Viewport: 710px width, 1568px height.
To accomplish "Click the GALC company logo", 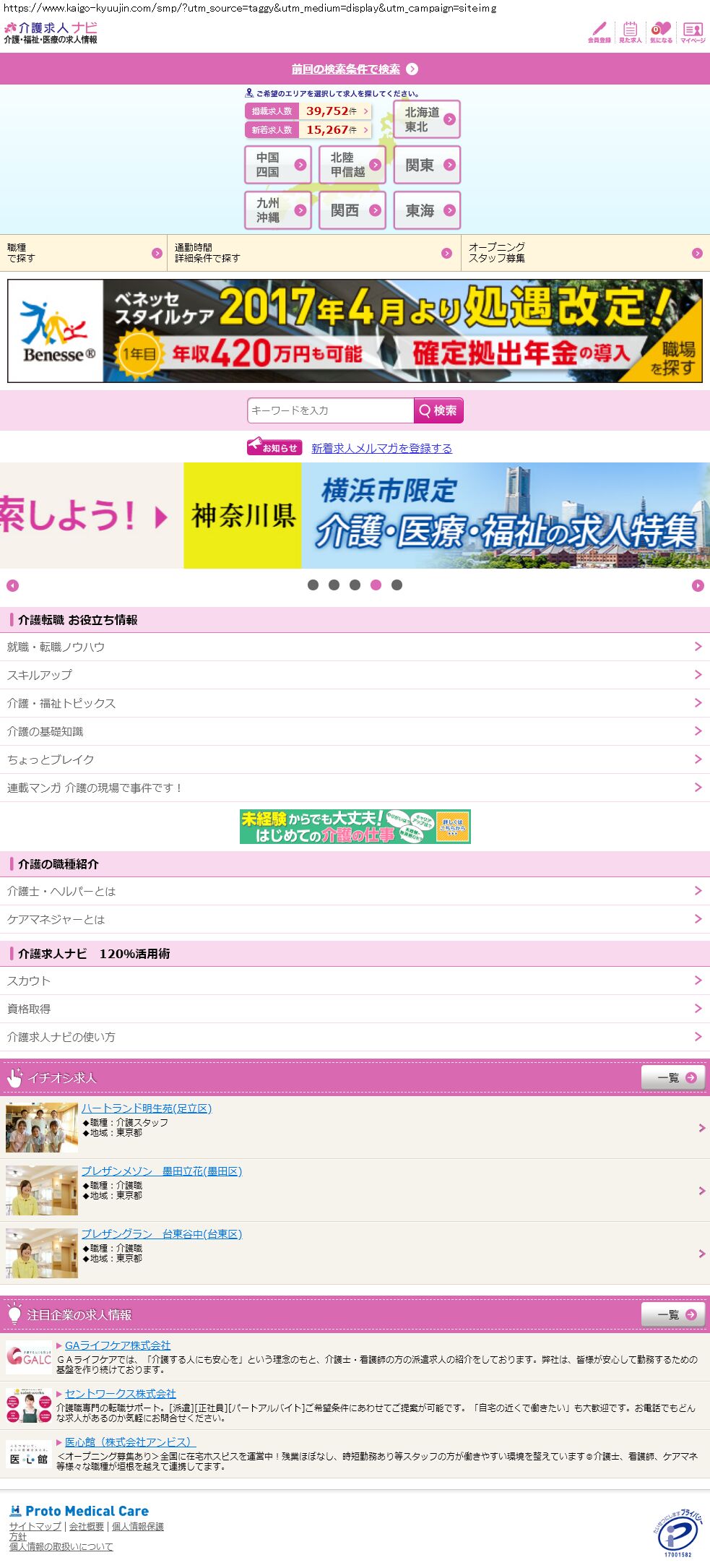I will 29,1358.
